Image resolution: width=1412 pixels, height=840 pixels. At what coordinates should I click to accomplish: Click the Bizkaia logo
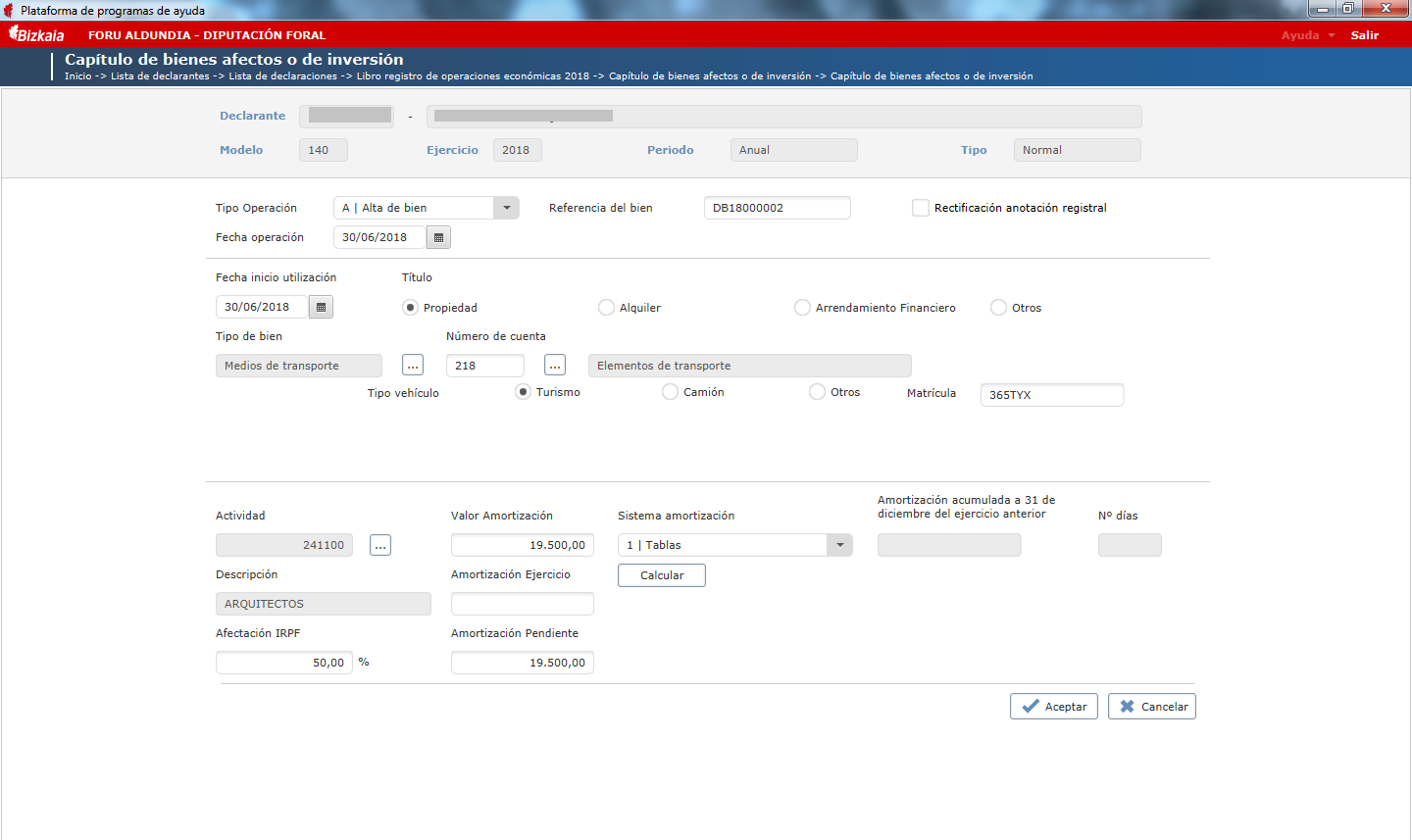click(x=36, y=34)
